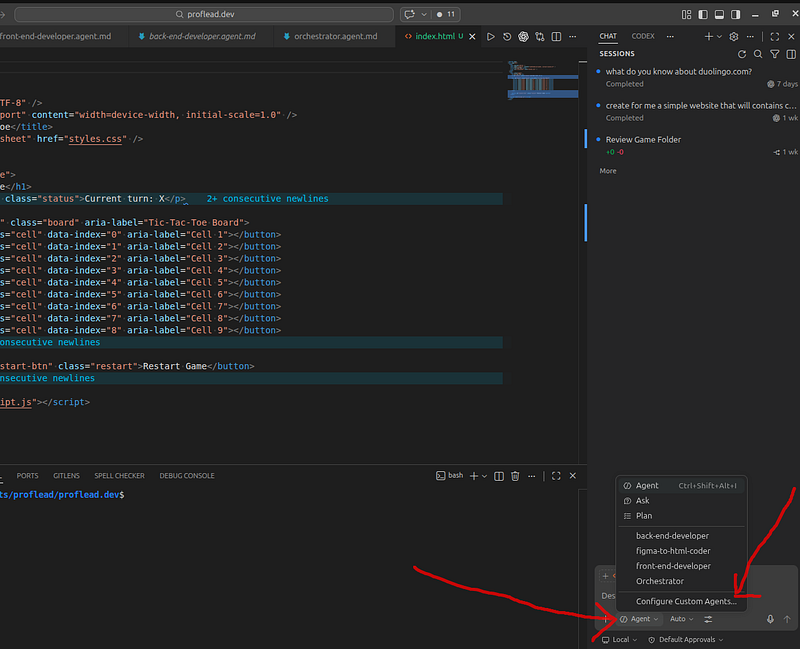The image size is (800, 649).
Task: Expand the Agent mode dropdown
Action: tap(639, 619)
